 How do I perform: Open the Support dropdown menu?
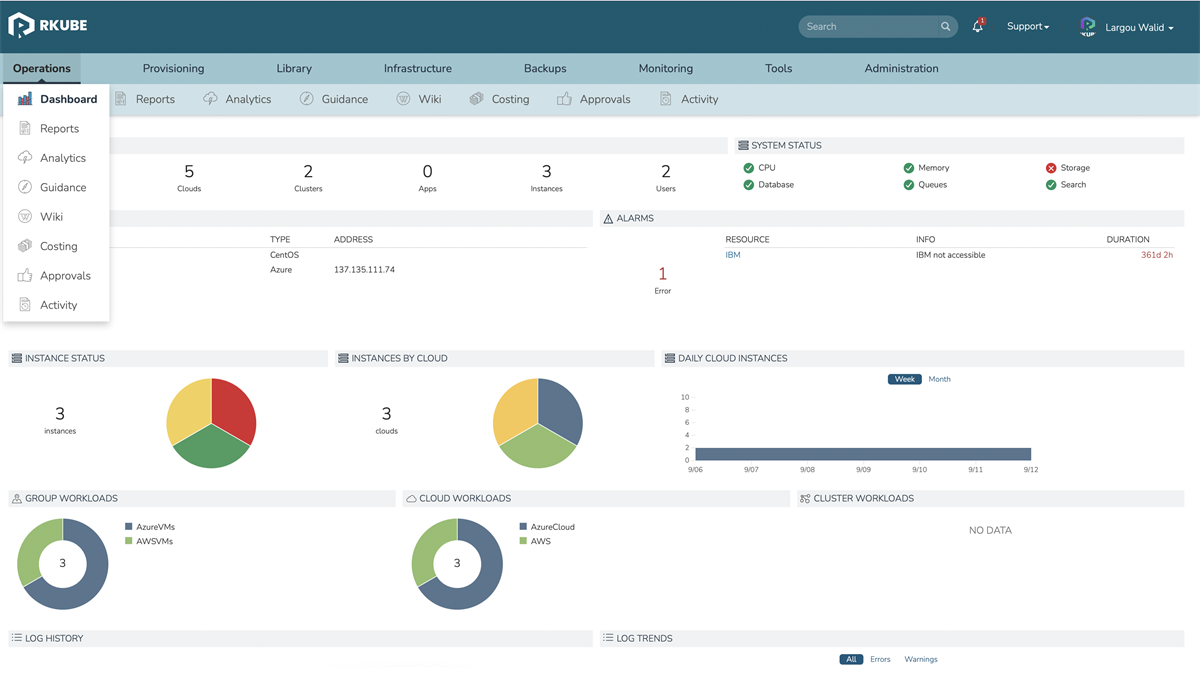1028,27
